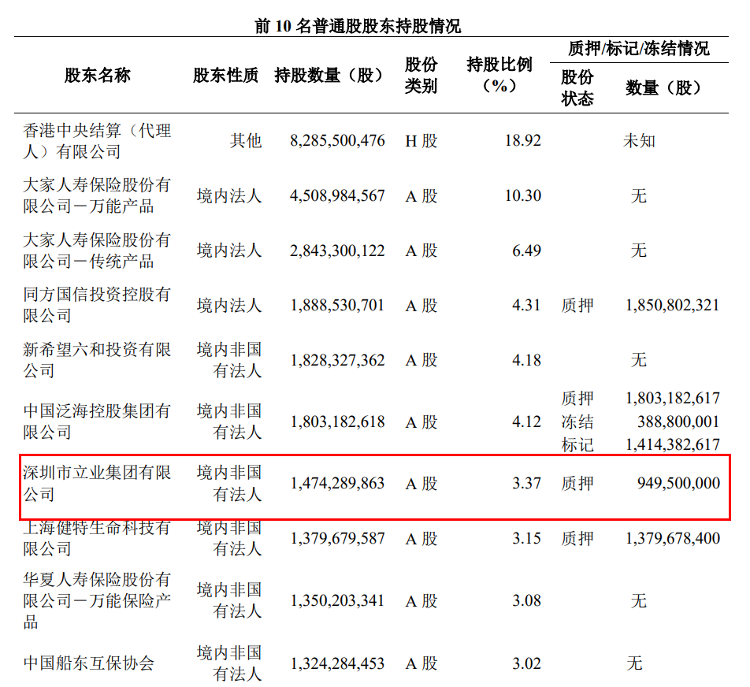750x687 pixels.
Task: Click the 冻结 status label
Action: [577, 421]
